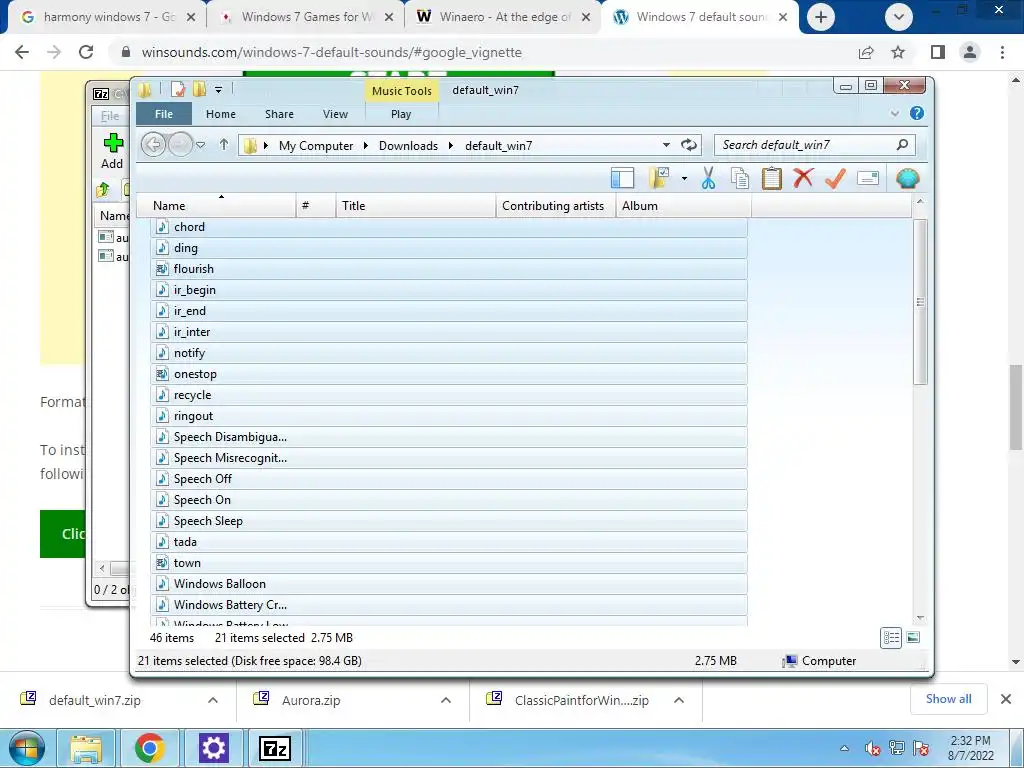Click Show all downloads button

point(948,699)
